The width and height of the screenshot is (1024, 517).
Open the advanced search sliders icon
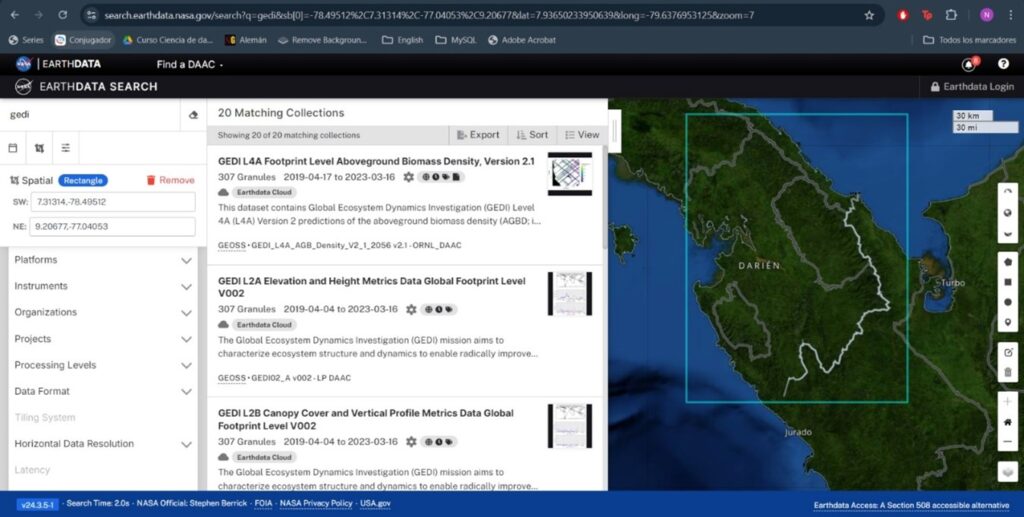65,148
